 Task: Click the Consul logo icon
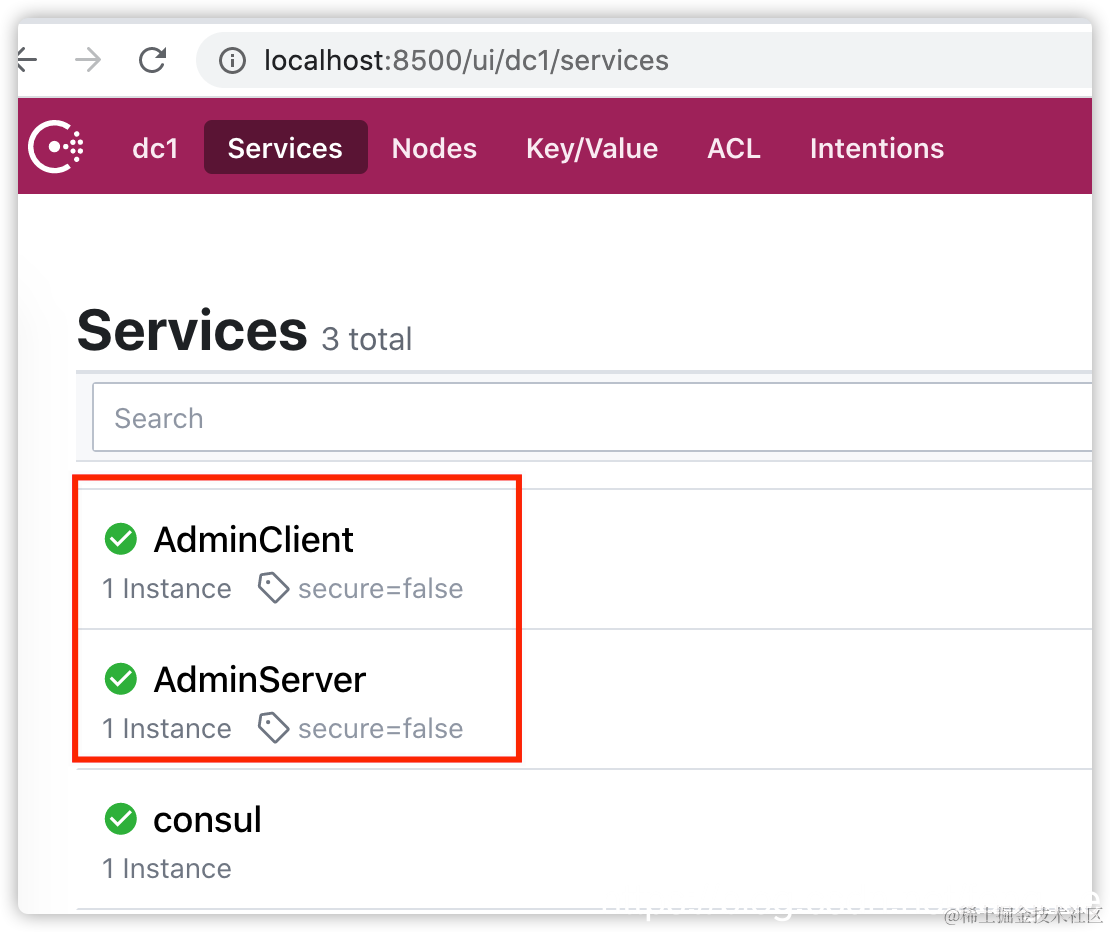pos(56,147)
